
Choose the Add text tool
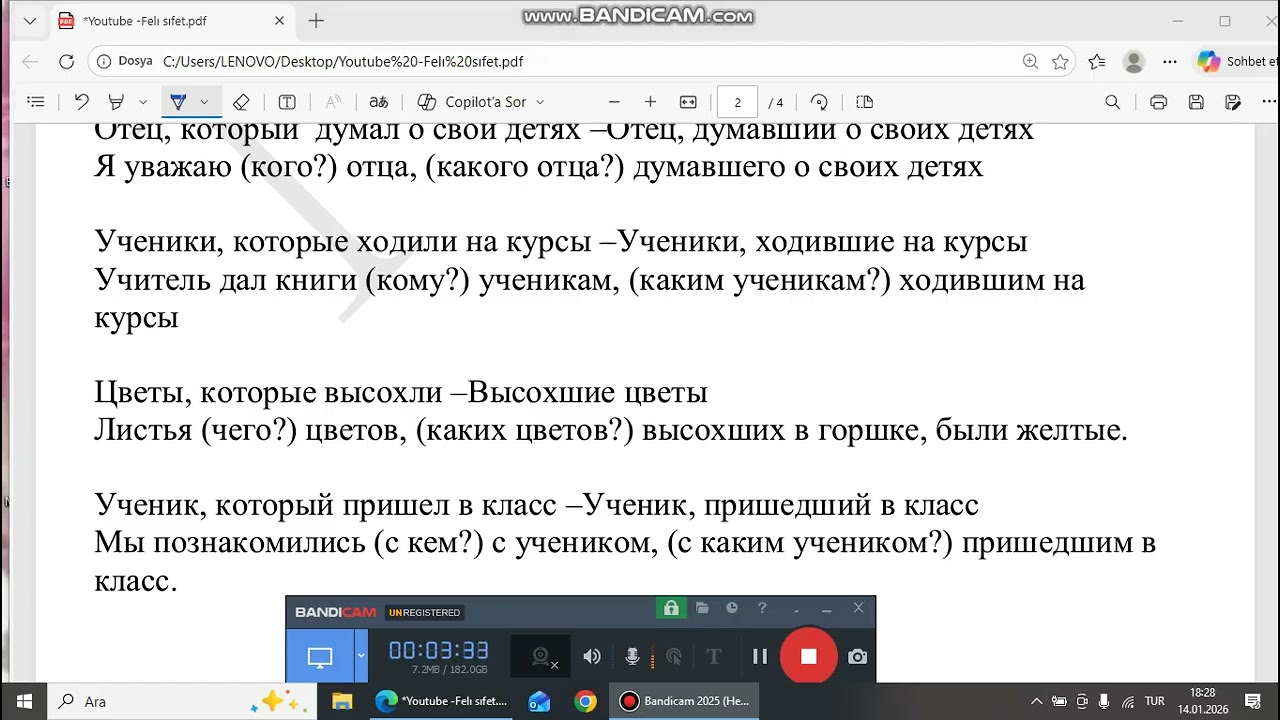tap(287, 102)
